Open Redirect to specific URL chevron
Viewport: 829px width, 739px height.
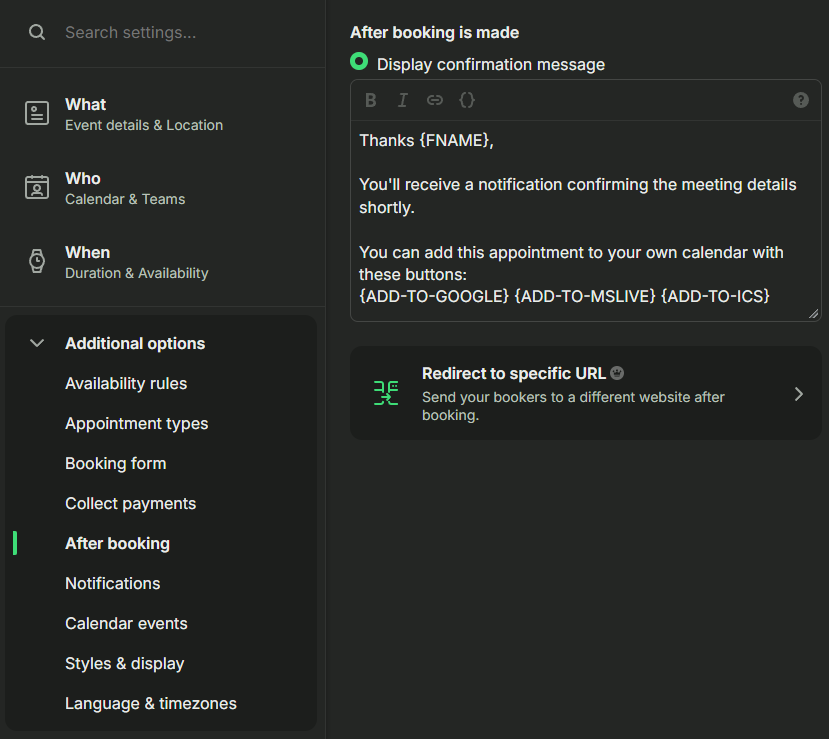tap(798, 394)
